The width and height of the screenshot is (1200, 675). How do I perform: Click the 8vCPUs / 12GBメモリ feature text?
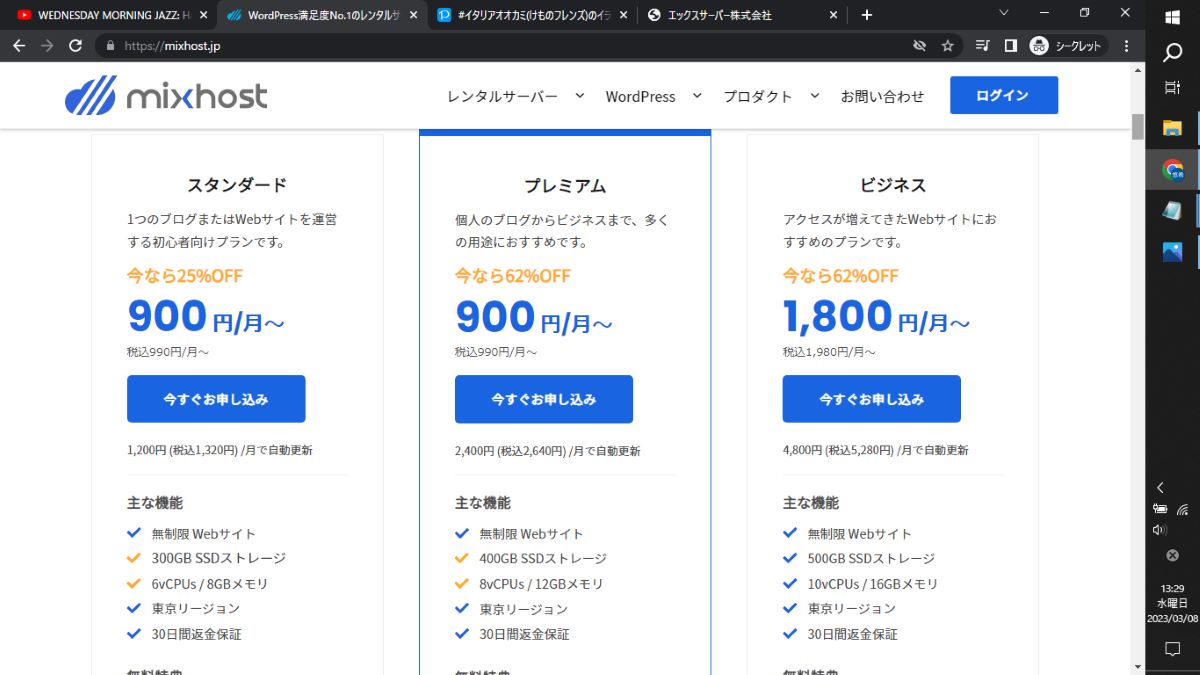(542, 584)
